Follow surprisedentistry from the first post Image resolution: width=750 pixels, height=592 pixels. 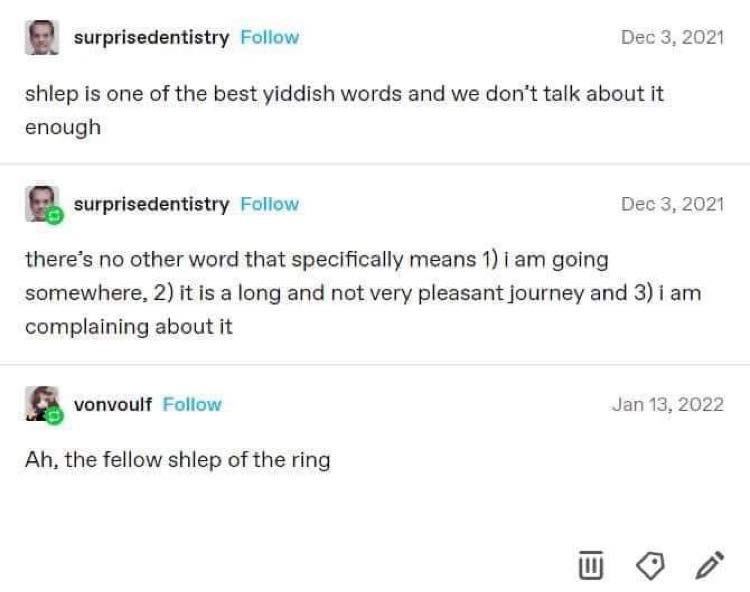pos(269,37)
